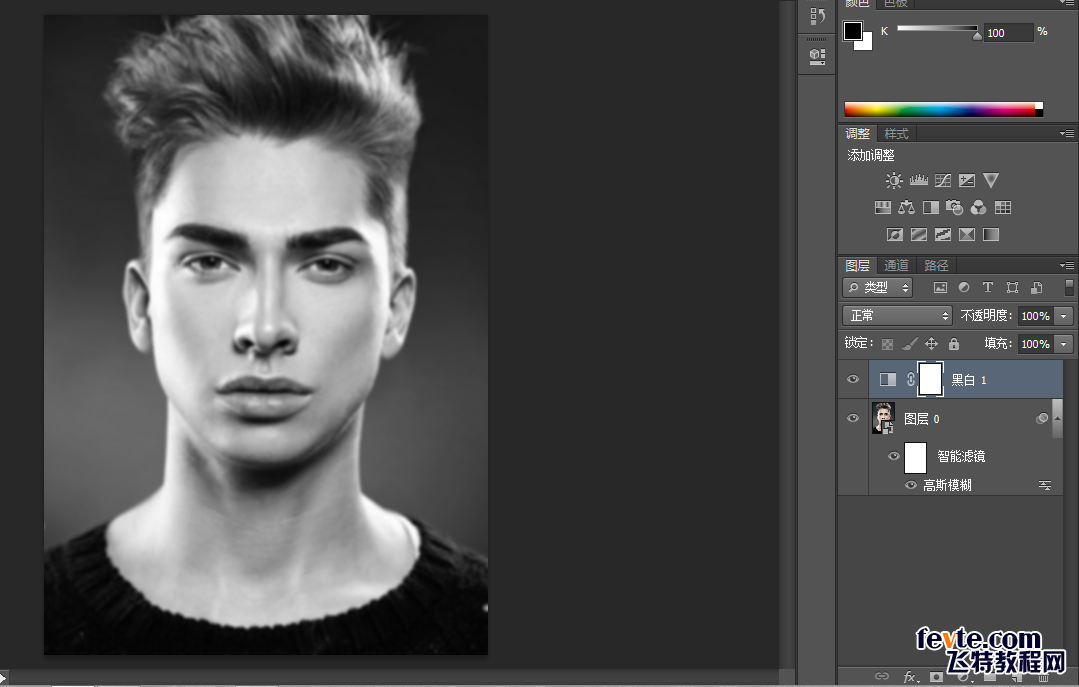
Task: Filter for pixel layers
Action: pyautogui.click(x=940, y=288)
